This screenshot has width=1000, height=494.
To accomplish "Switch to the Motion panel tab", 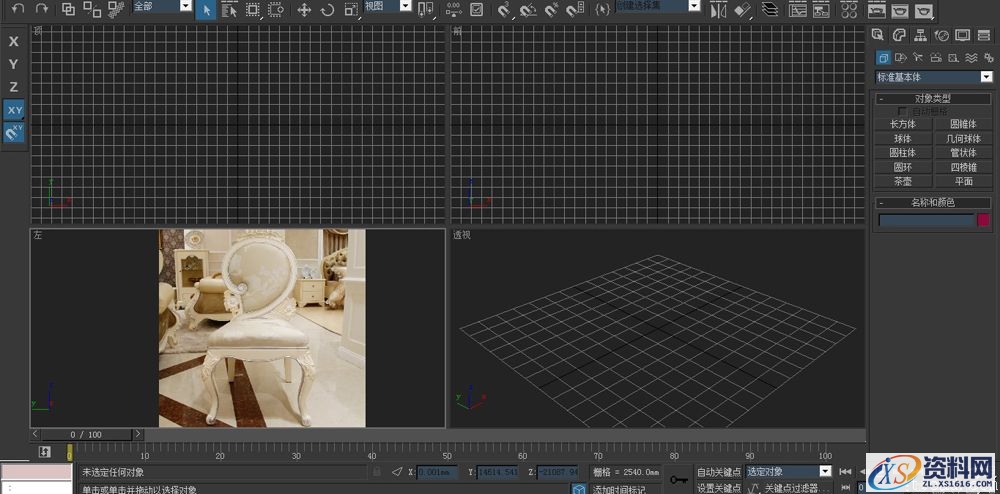I will point(941,35).
